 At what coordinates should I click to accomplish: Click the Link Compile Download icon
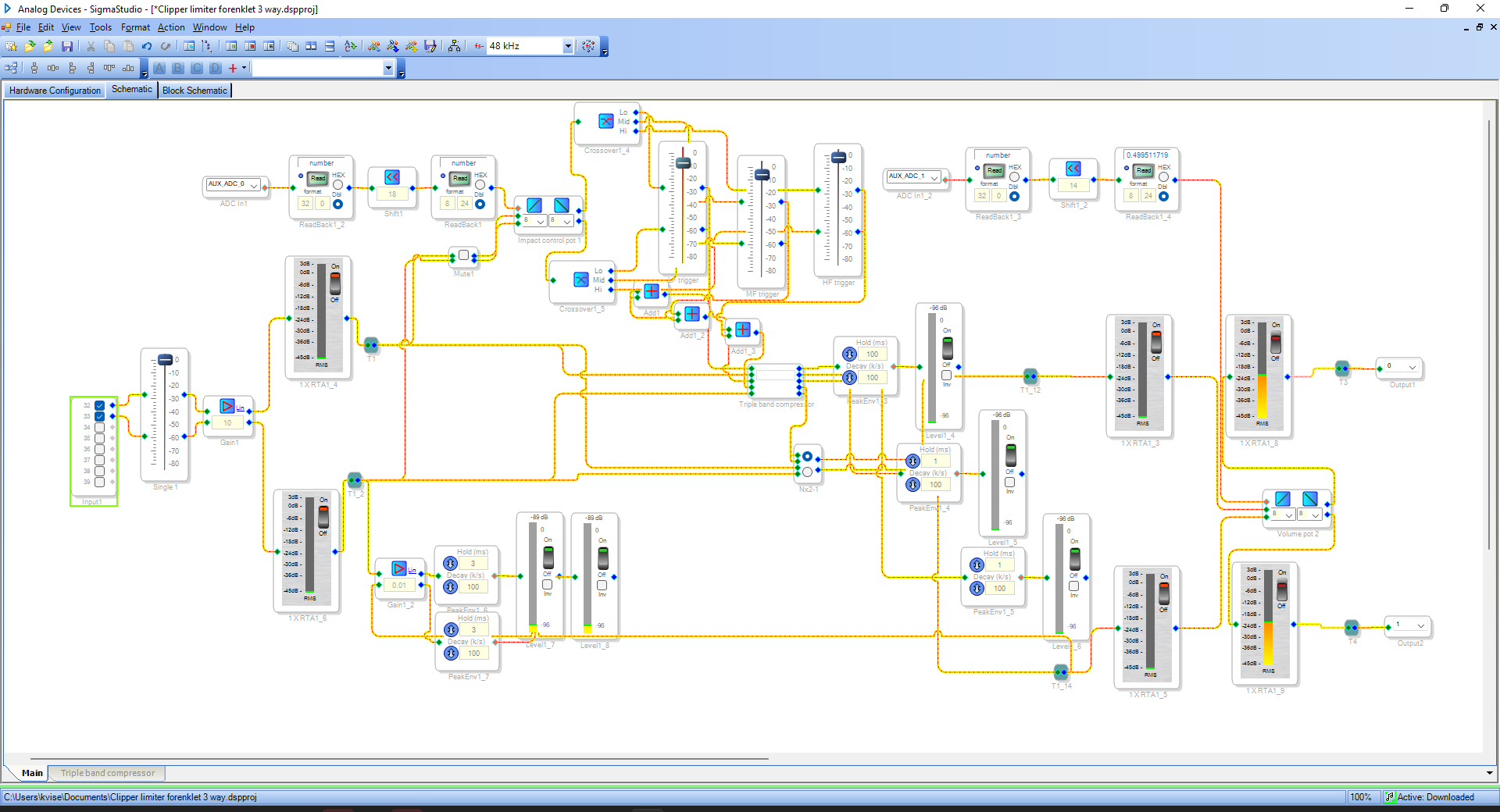(412, 46)
